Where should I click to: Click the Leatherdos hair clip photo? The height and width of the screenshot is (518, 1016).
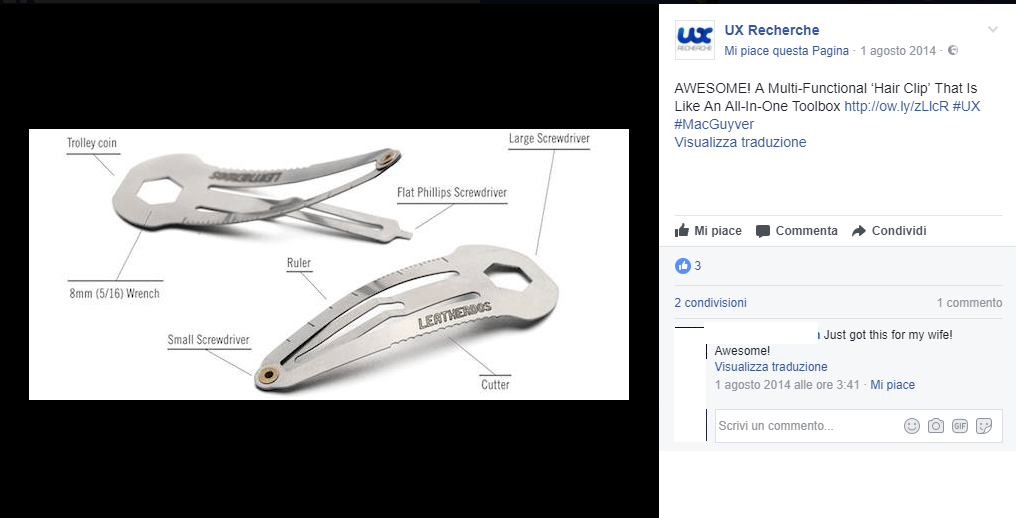tap(329, 265)
